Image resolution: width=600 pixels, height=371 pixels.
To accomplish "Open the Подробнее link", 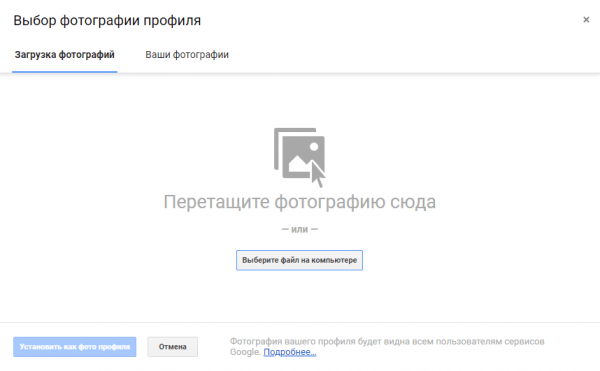I will [x=290, y=352].
